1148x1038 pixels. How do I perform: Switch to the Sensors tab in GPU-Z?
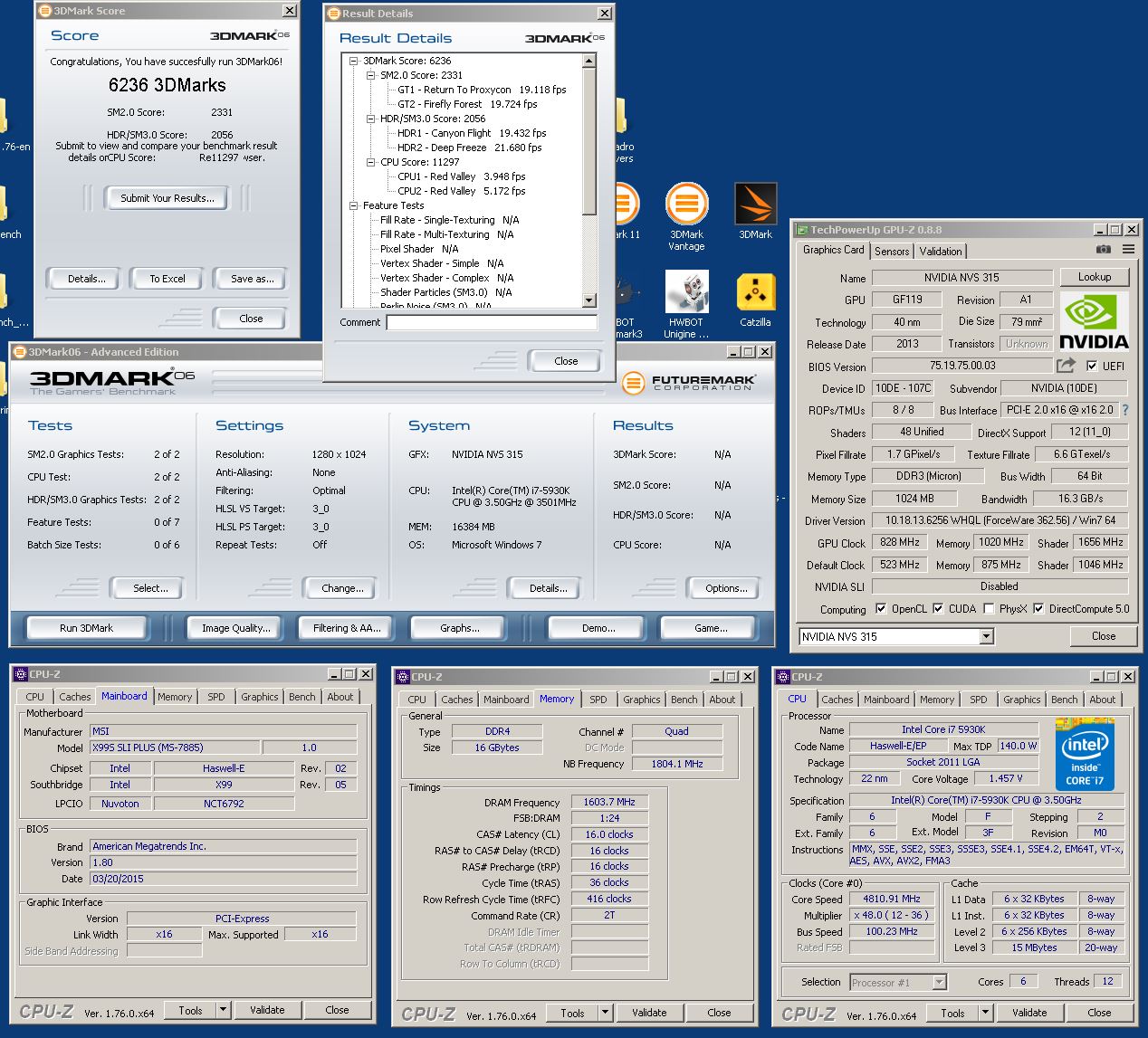click(892, 251)
